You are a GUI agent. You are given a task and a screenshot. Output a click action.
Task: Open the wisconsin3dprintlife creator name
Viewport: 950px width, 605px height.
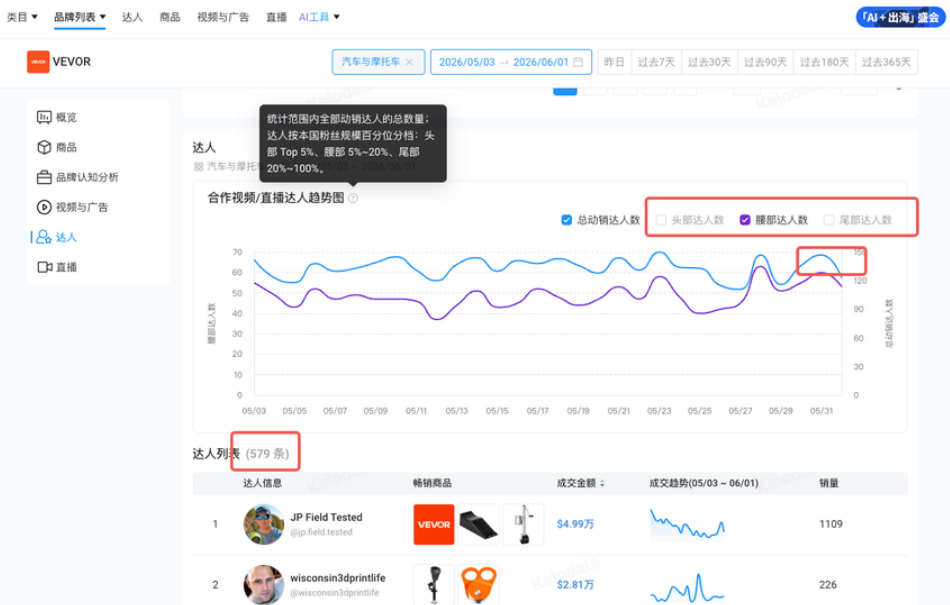(x=337, y=578)
